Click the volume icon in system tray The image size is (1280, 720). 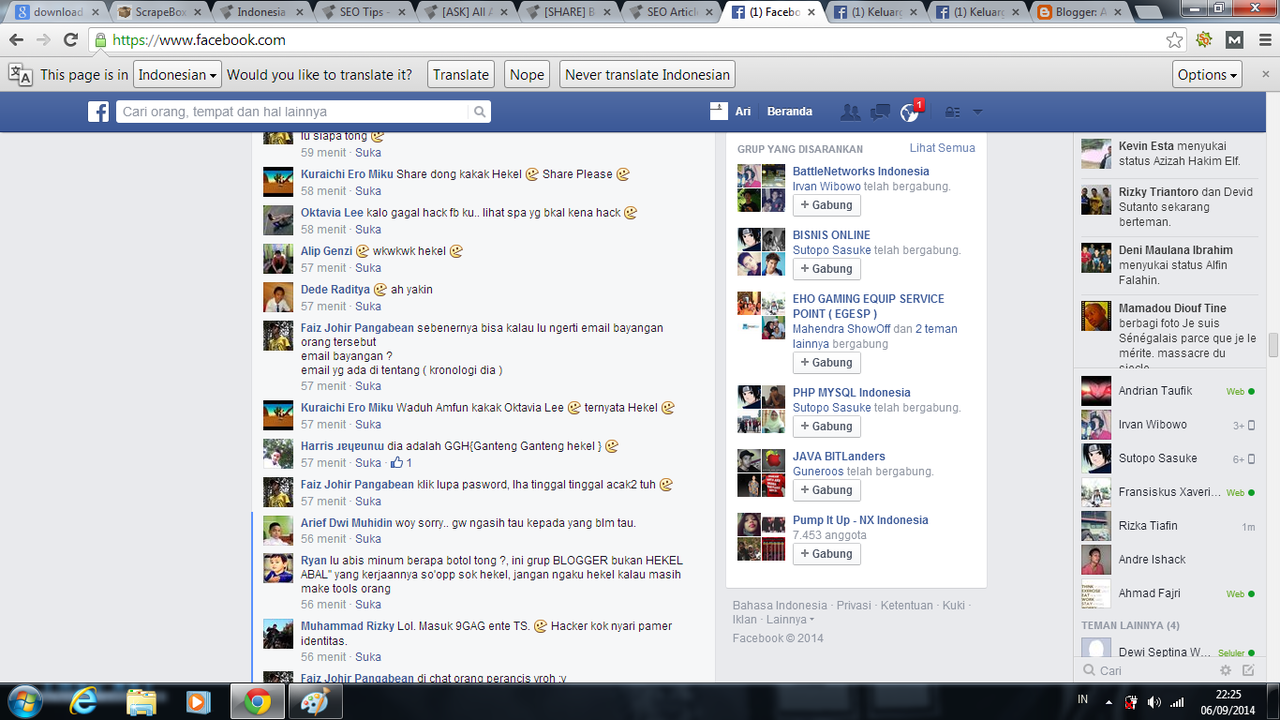coord(1154,702)
